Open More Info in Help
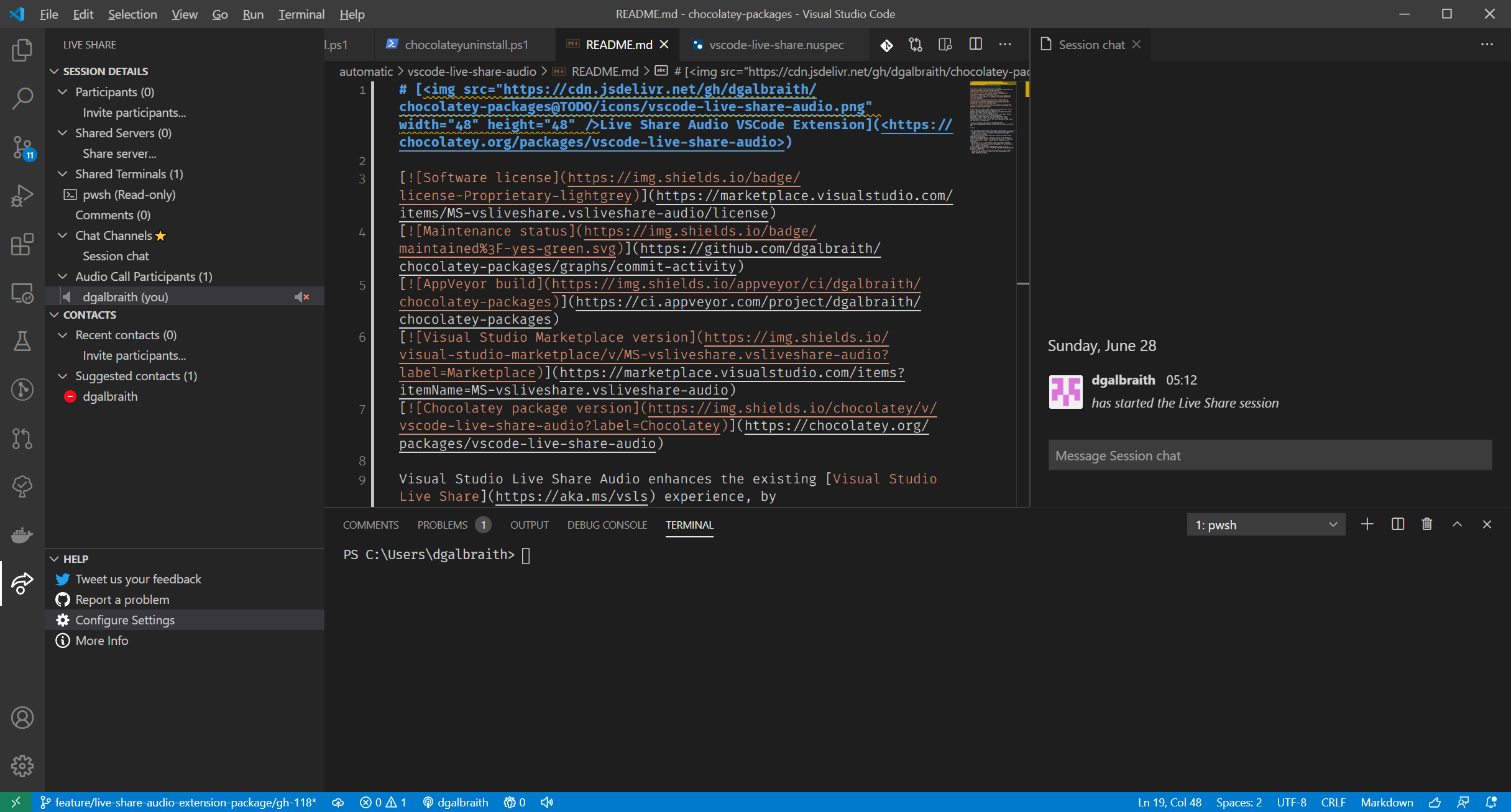 (102, 641)
